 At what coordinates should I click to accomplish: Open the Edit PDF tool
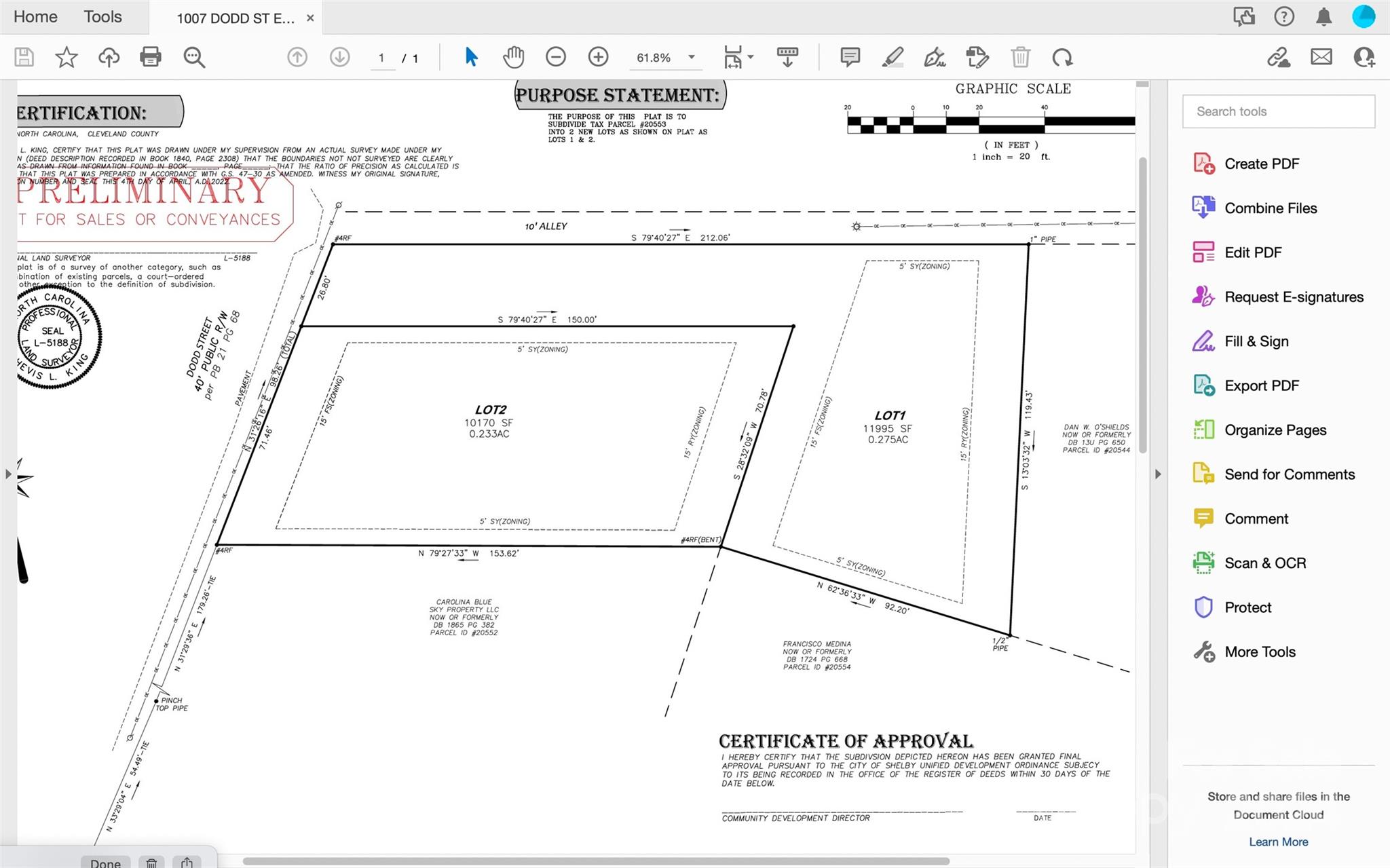[x=1252, y=252]
